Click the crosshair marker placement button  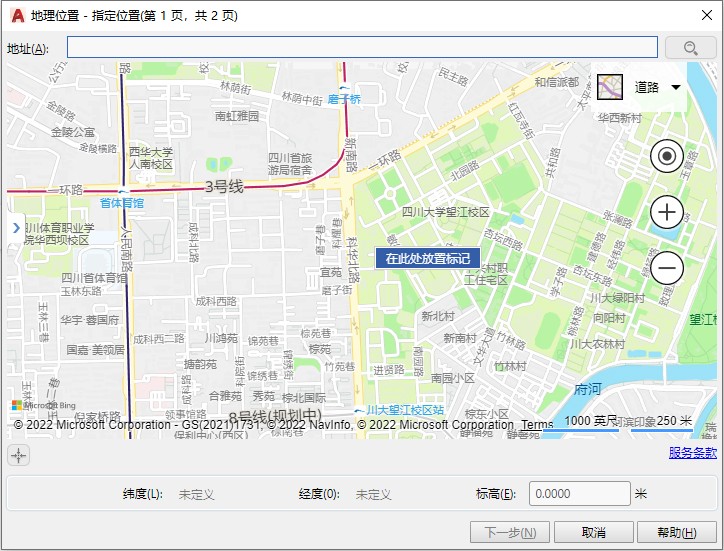point(19,455)
